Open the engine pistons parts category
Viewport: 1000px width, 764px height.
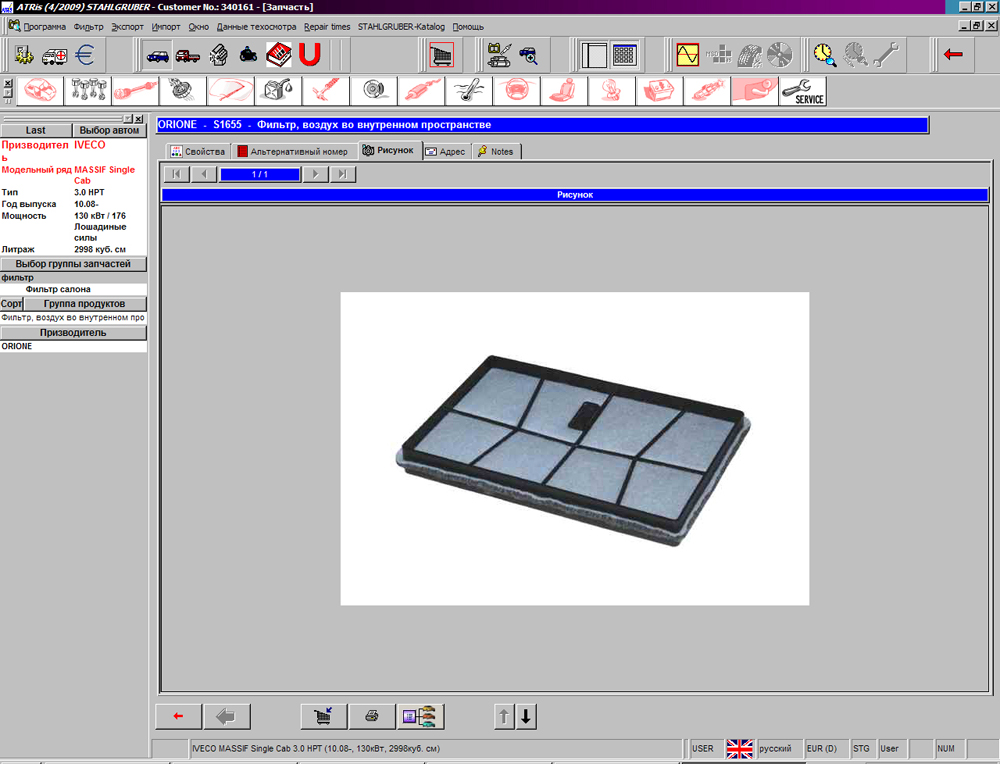[87, 91]
